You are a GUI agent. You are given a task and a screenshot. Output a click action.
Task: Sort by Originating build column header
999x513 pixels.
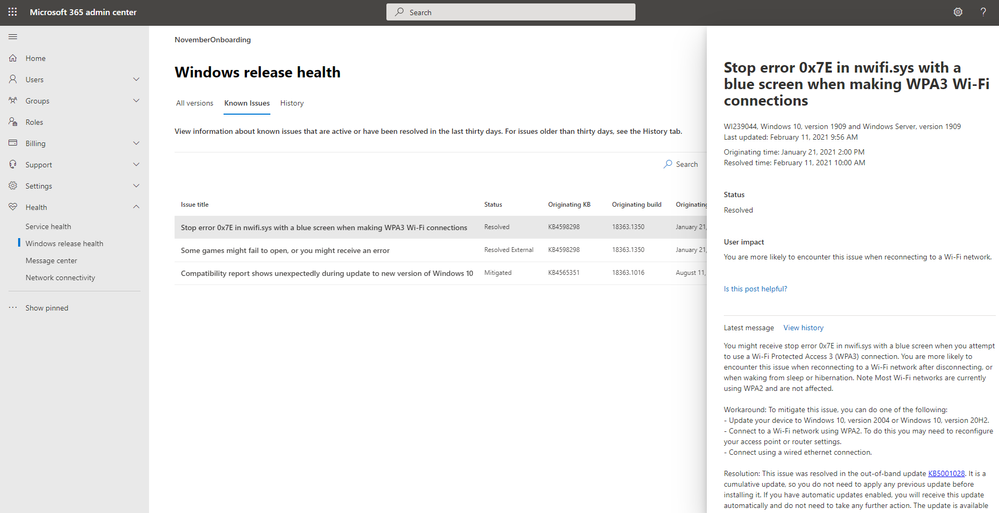pos(636,205)
